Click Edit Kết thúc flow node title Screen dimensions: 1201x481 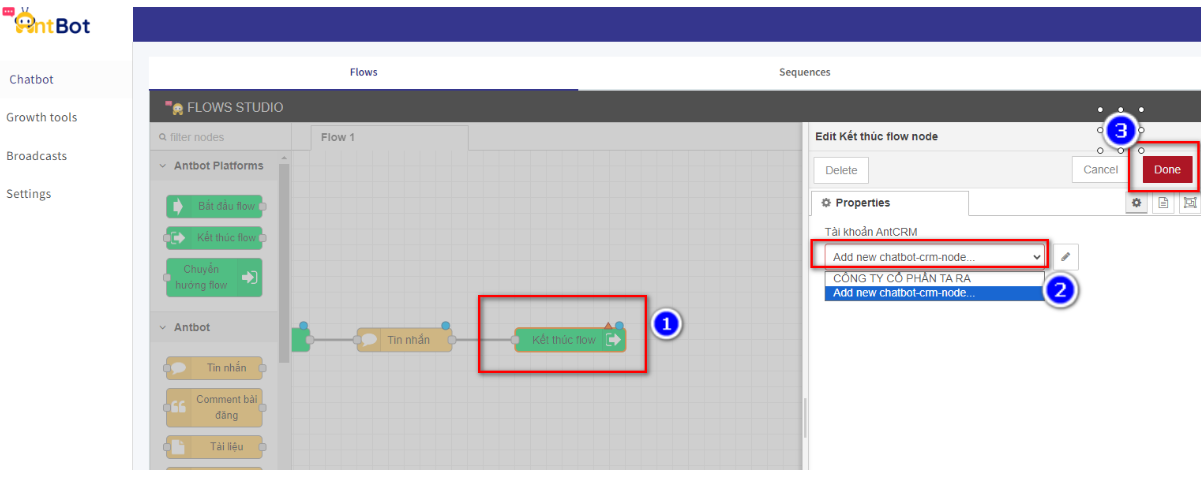(876, 137)
